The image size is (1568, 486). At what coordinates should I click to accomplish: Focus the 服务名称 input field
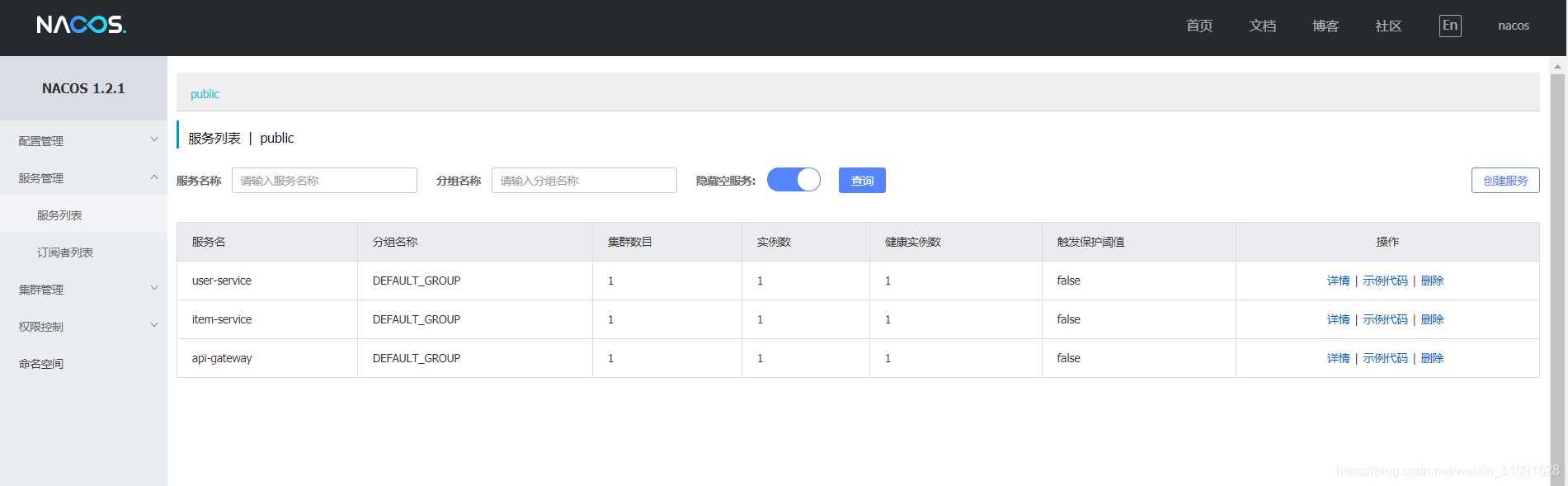[x=324, y=180]
